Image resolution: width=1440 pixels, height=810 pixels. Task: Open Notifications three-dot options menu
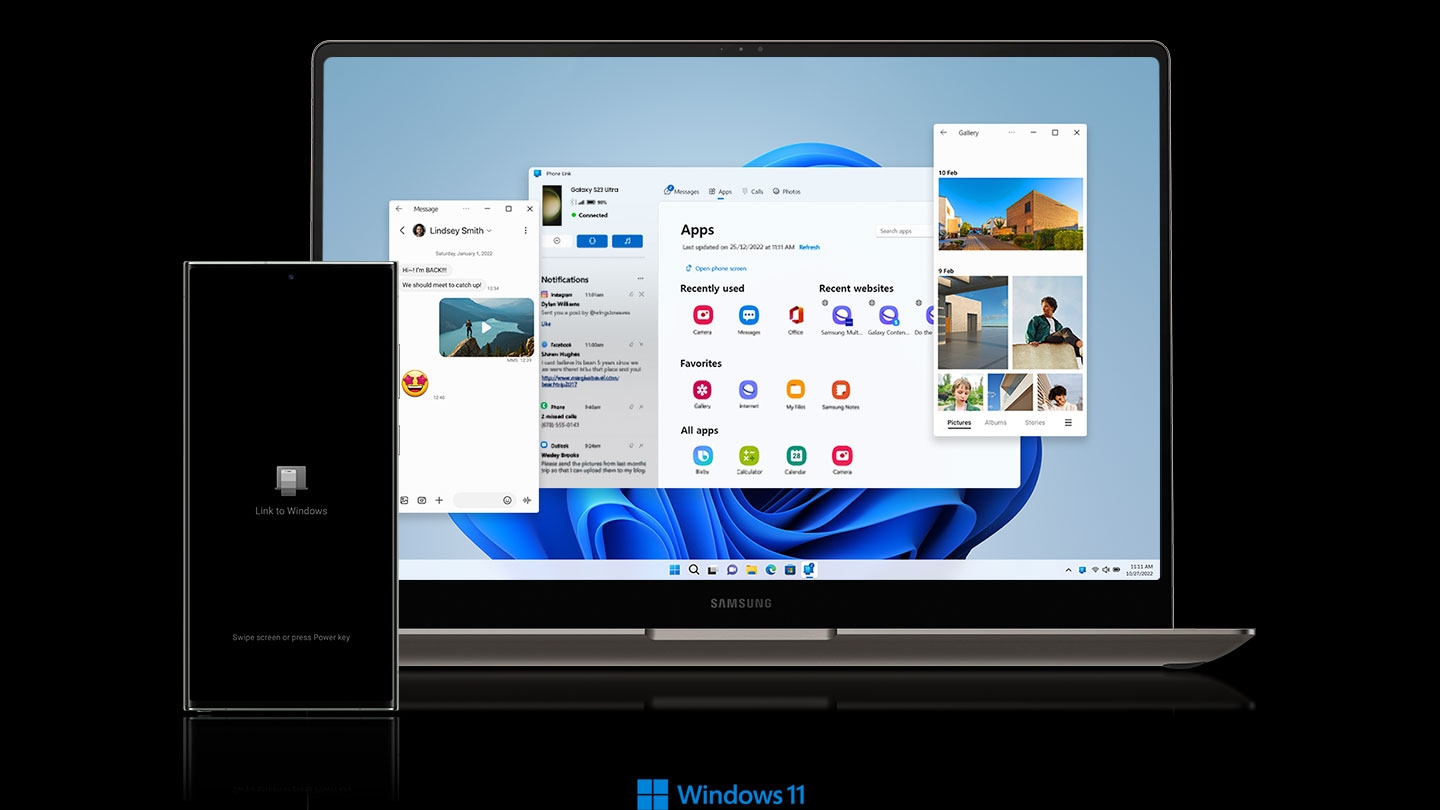click(x=641, y=279)
